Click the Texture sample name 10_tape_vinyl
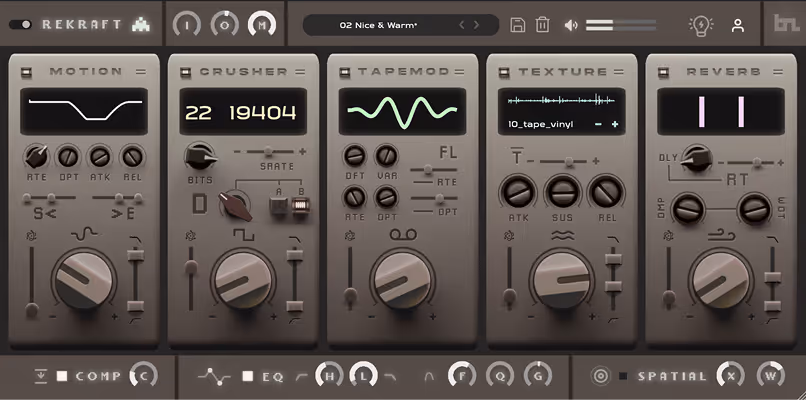Image resolution: width=806 pixels, height=400 pixels. pyautogui.click(x=540, y=124)
